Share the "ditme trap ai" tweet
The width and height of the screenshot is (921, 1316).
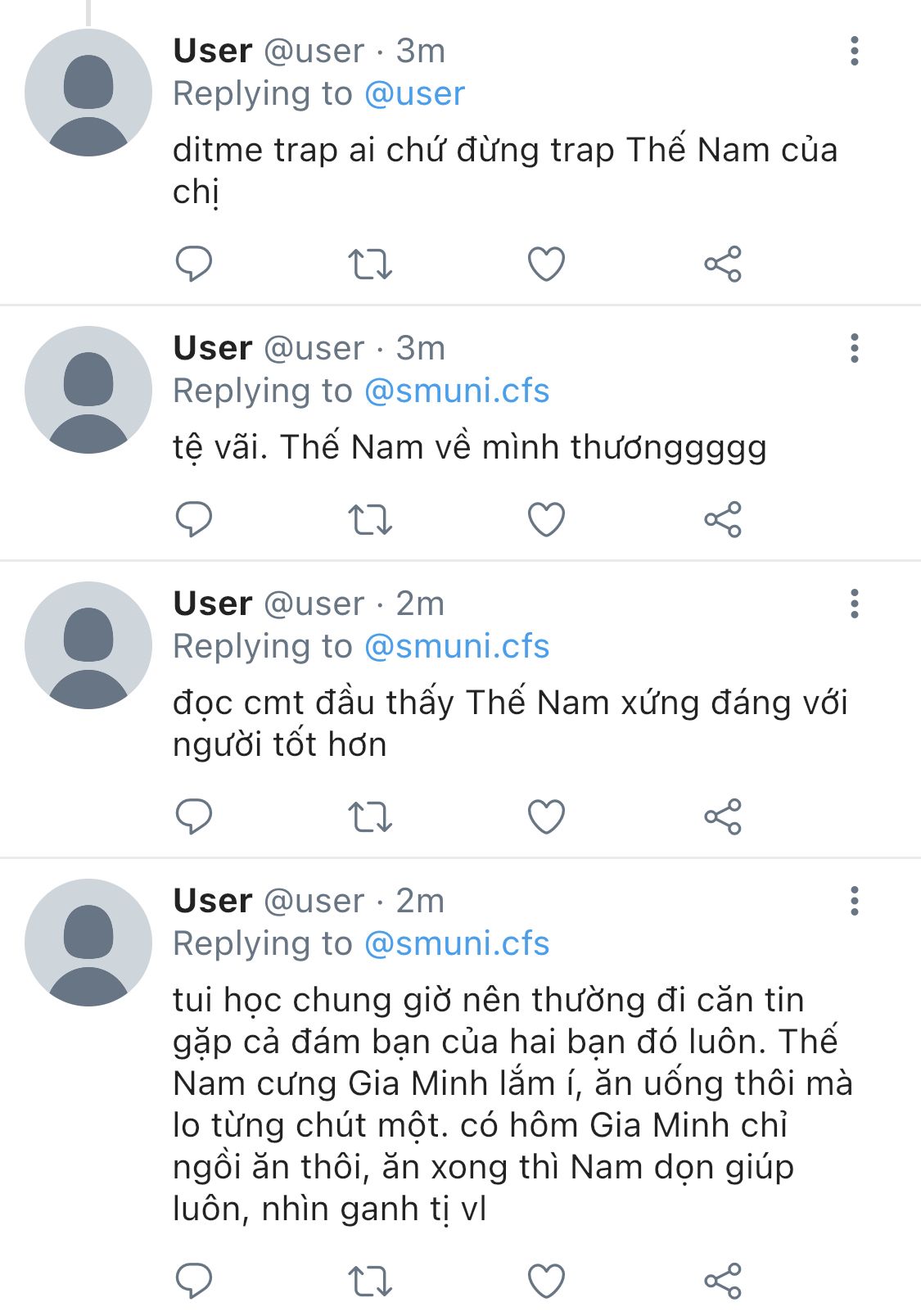pyautogui.click(x=722, y=264)
